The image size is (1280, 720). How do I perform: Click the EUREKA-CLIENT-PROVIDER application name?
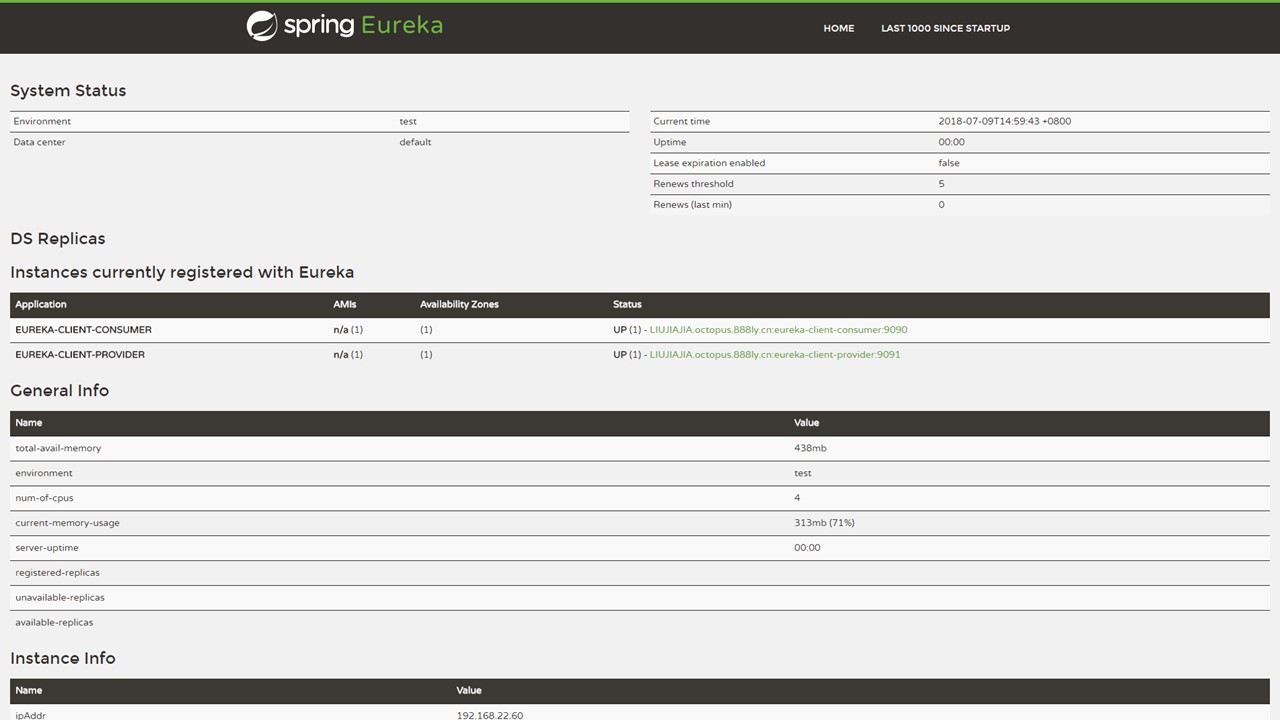[x=80, y=355]
